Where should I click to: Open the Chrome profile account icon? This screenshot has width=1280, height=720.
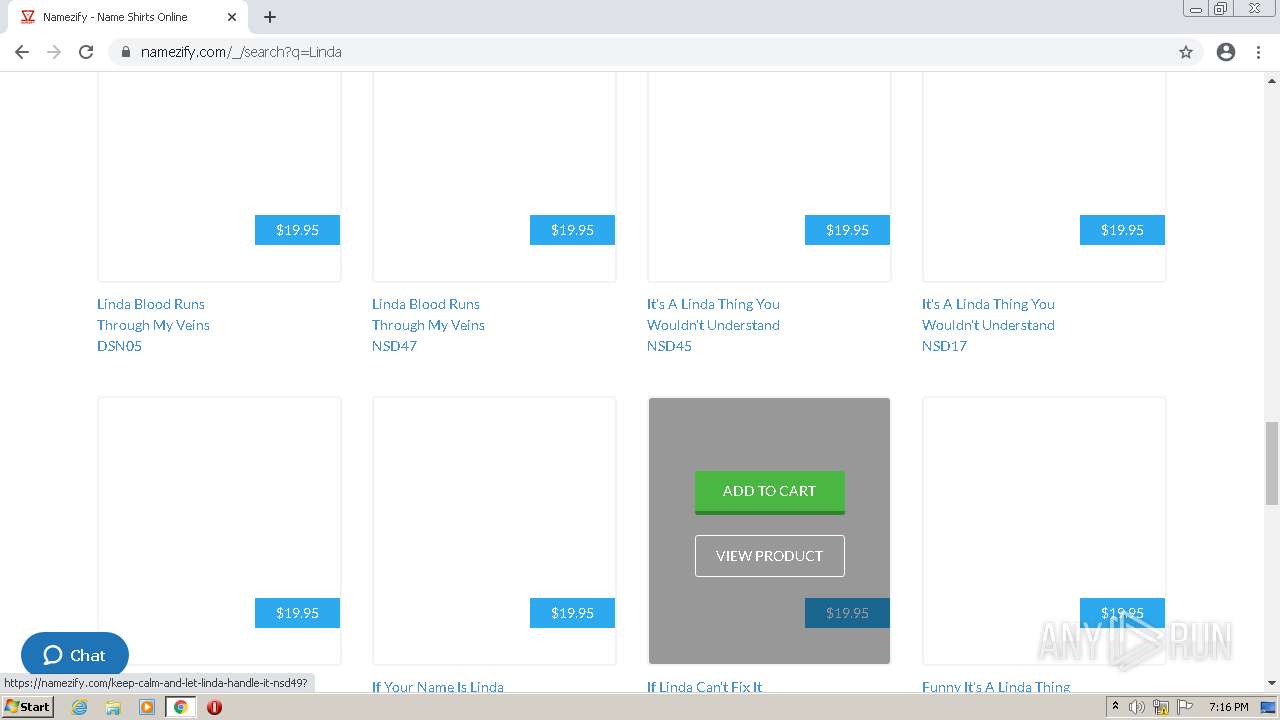1226,52
